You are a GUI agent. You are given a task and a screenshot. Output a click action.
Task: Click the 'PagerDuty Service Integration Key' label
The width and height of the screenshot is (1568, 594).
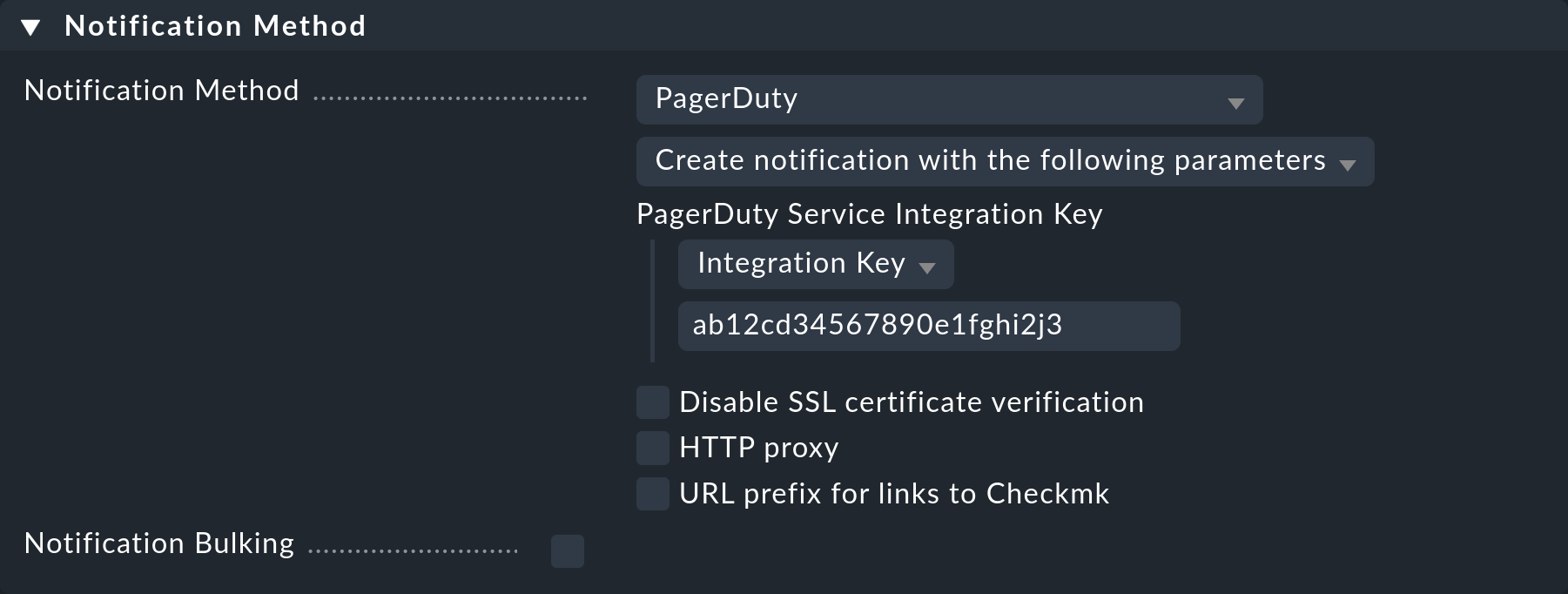click(x=869, y=214)
